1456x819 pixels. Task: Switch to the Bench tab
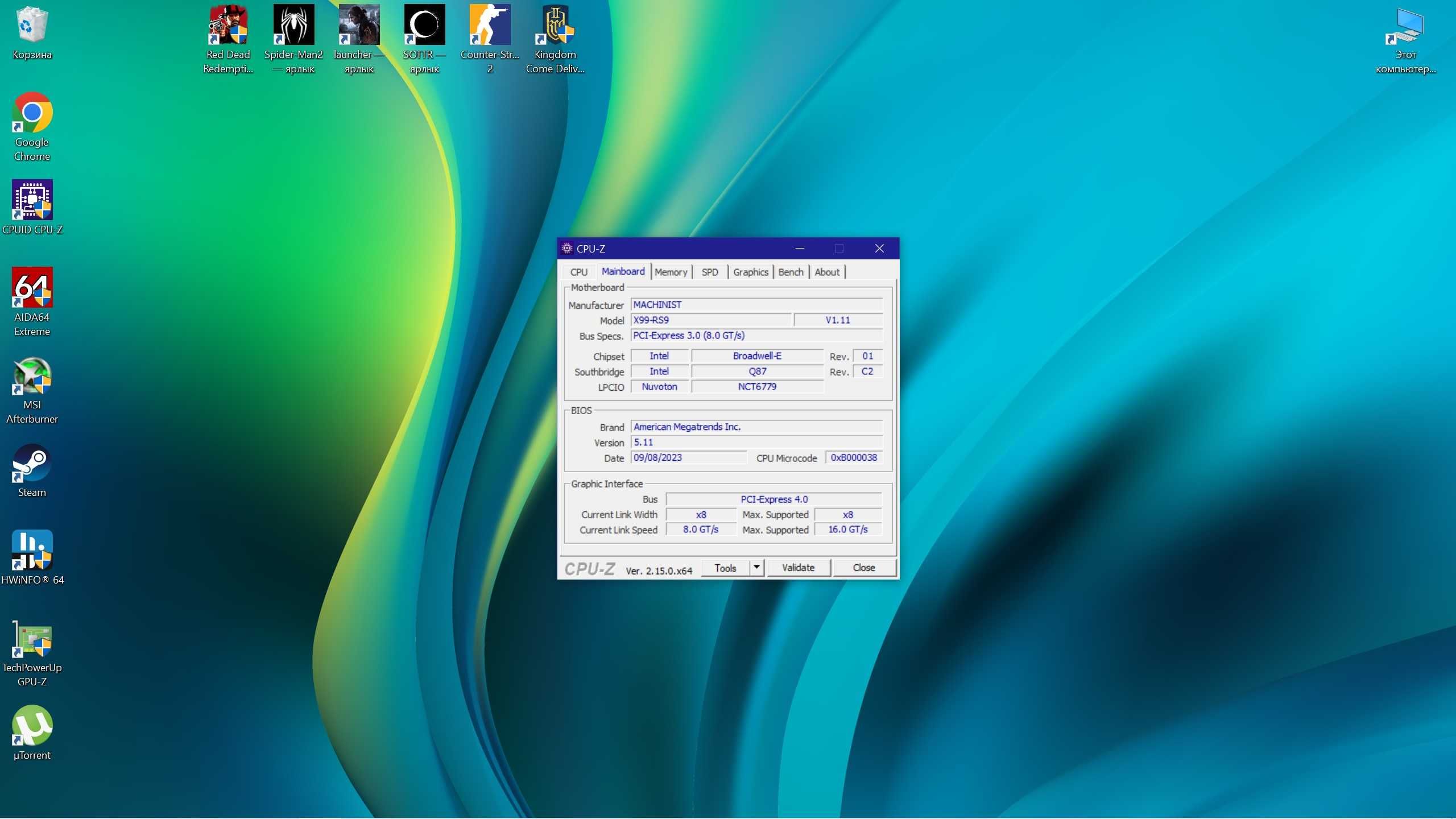[x=791, y=272]
